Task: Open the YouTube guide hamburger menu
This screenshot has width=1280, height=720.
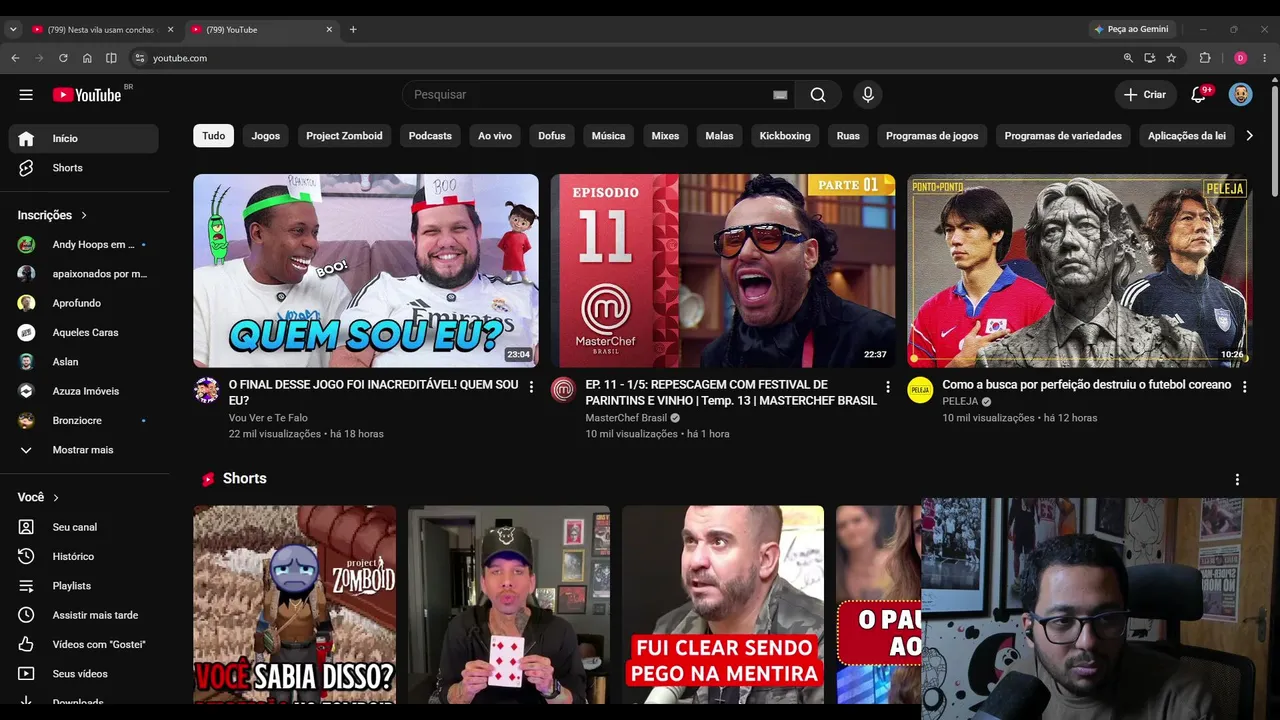Action: point(26,95)
